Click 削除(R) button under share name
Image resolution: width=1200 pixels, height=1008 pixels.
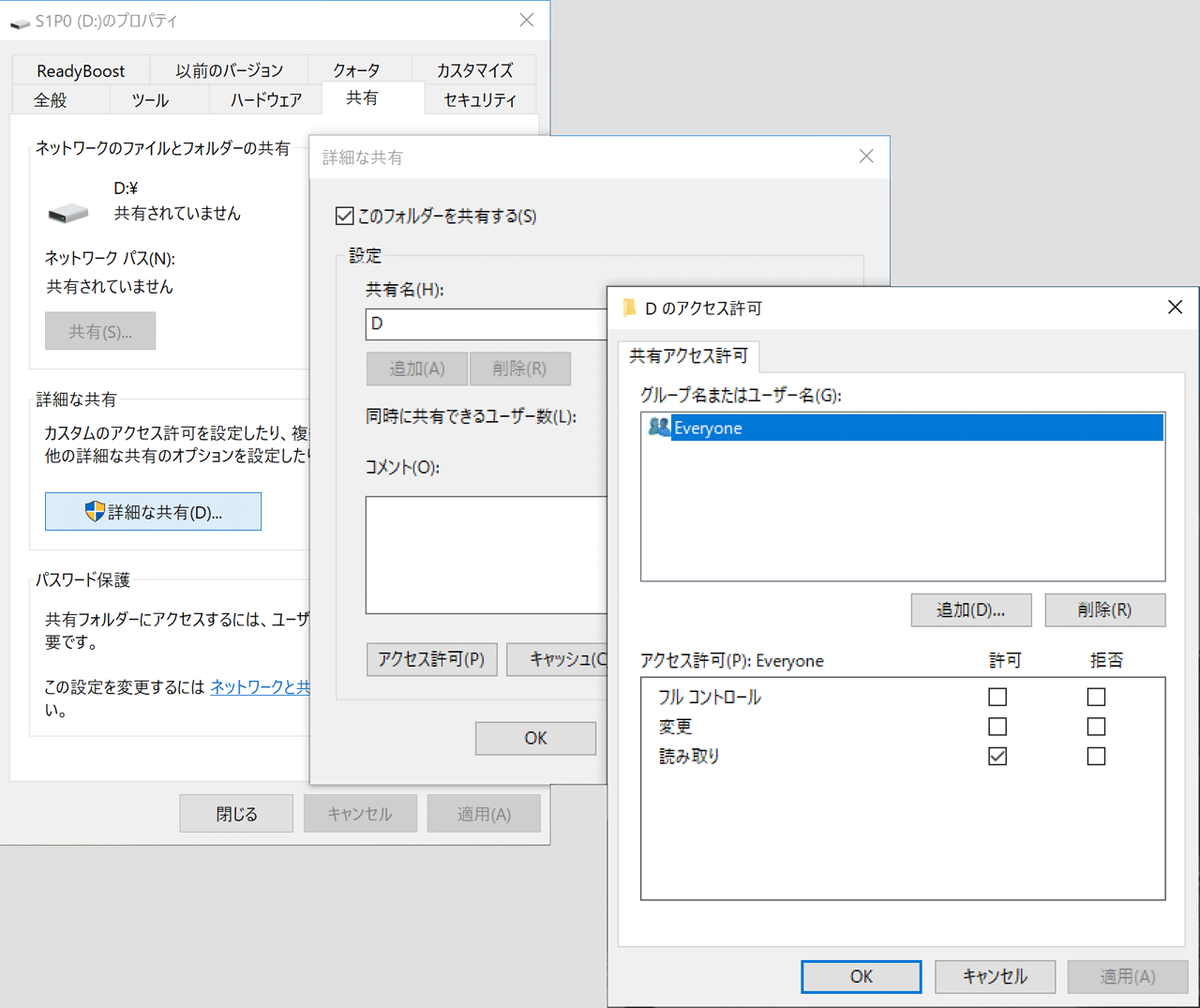(x=520, y=369)
